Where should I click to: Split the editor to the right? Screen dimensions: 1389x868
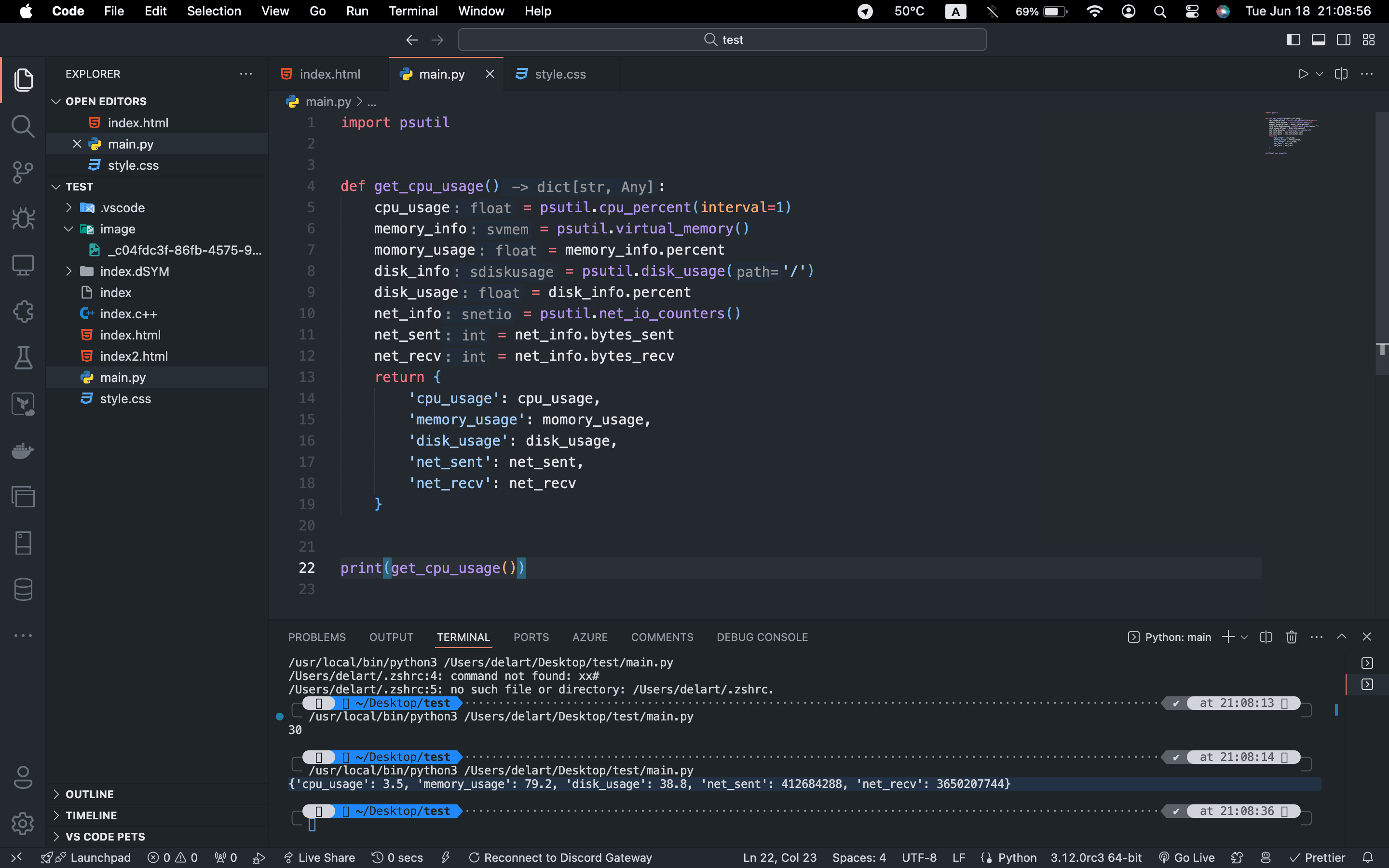point(1341,74)
